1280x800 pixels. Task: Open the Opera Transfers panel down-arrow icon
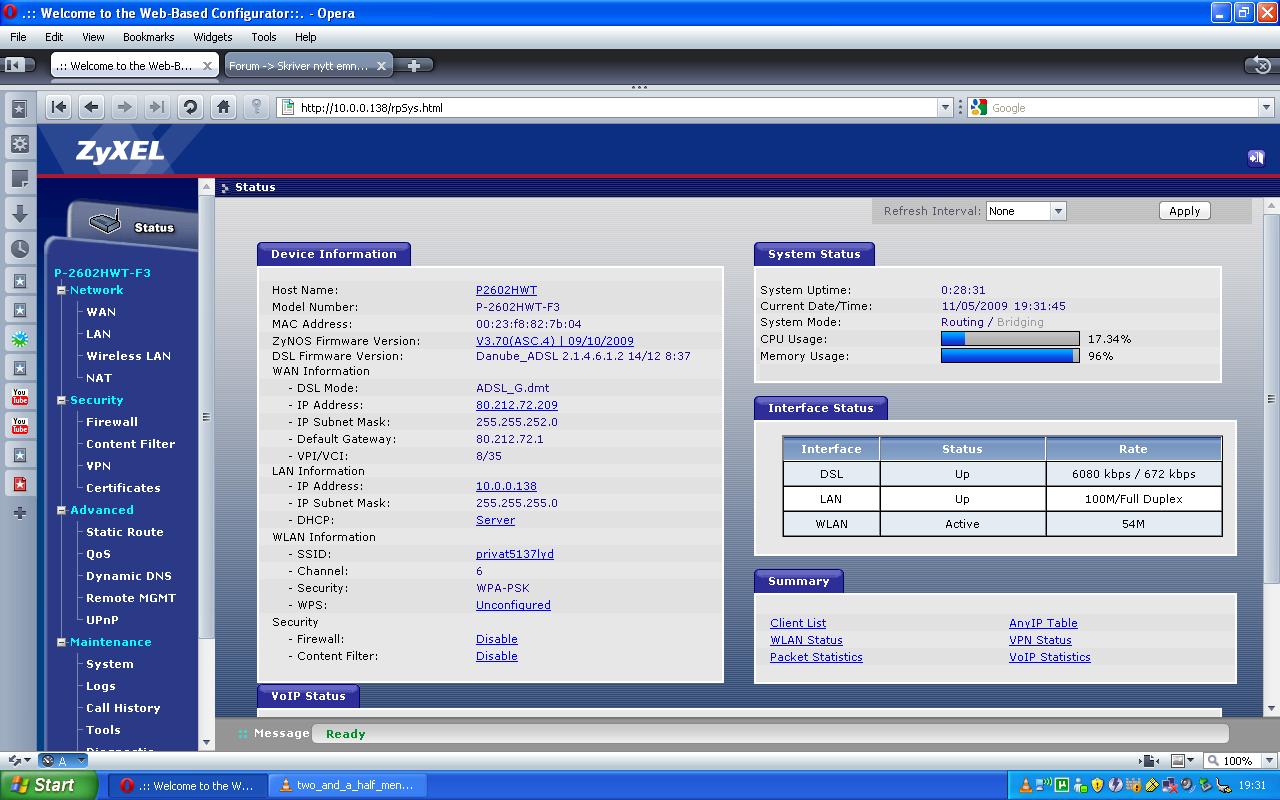tap(19, 214)
